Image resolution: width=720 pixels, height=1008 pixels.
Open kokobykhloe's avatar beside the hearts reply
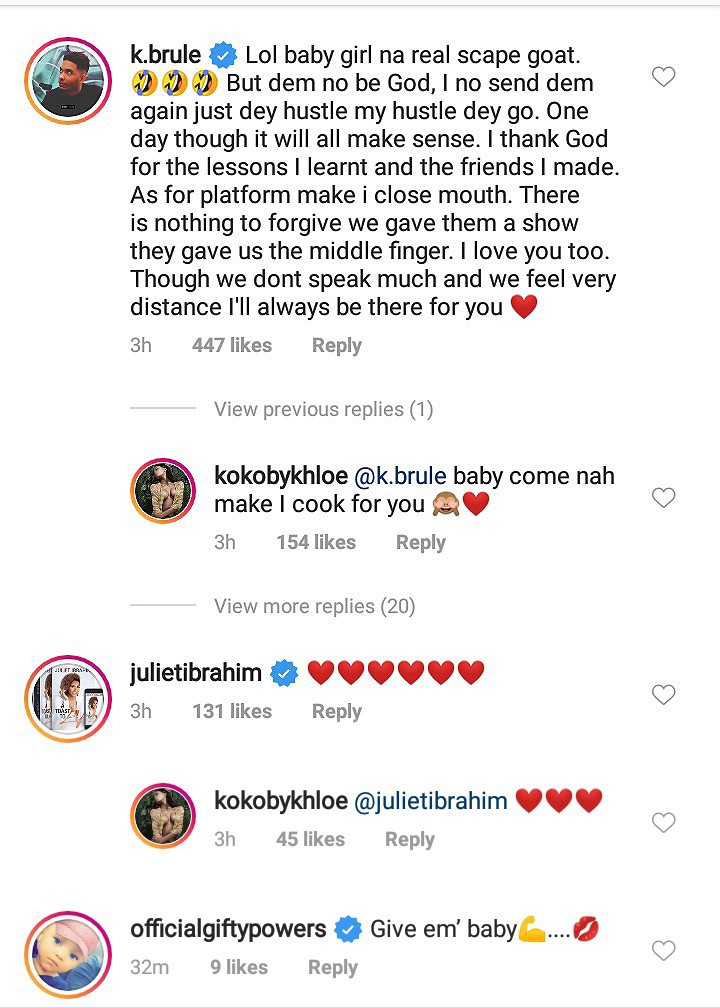[163, 817]
